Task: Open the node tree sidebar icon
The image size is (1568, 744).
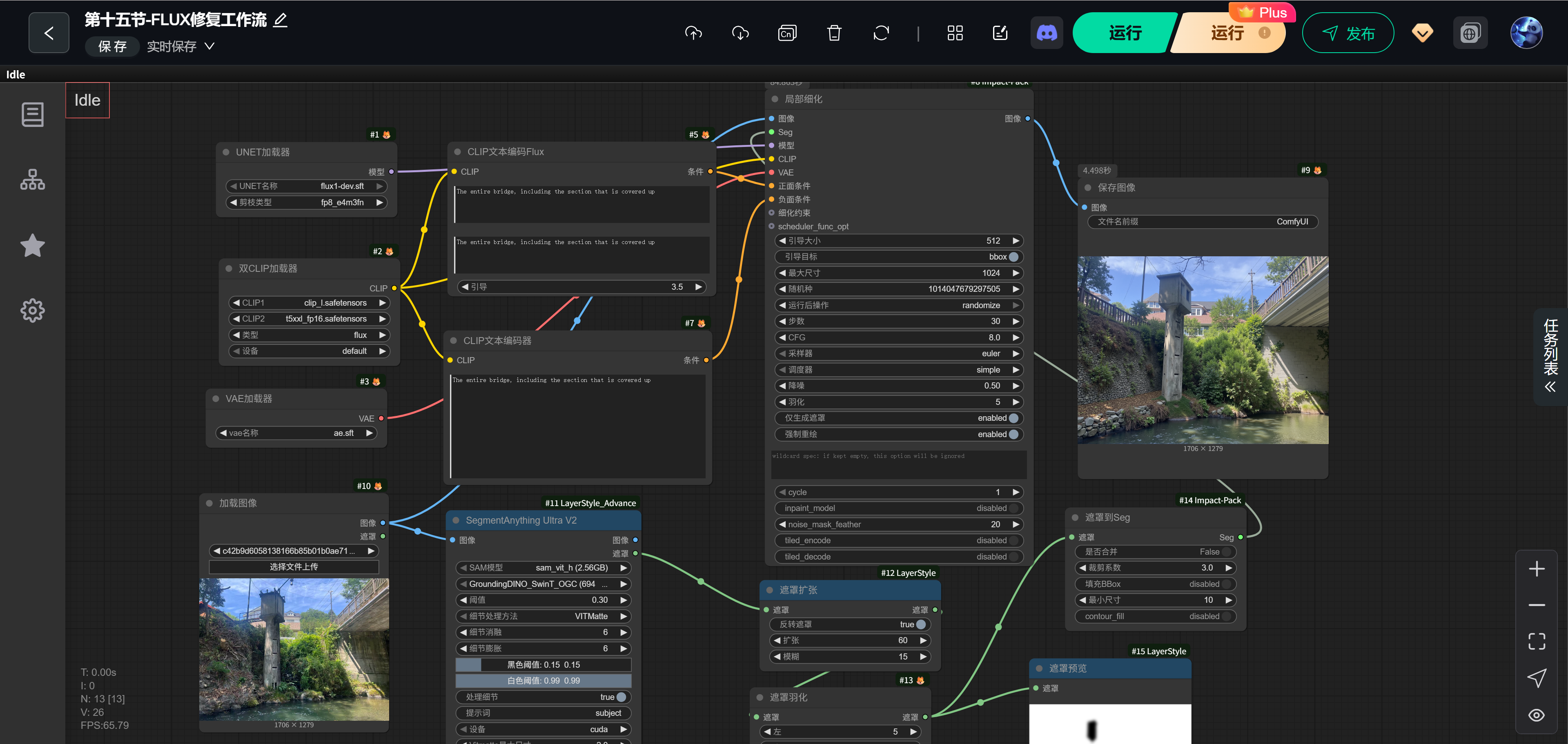Action: tap(32, 180)
